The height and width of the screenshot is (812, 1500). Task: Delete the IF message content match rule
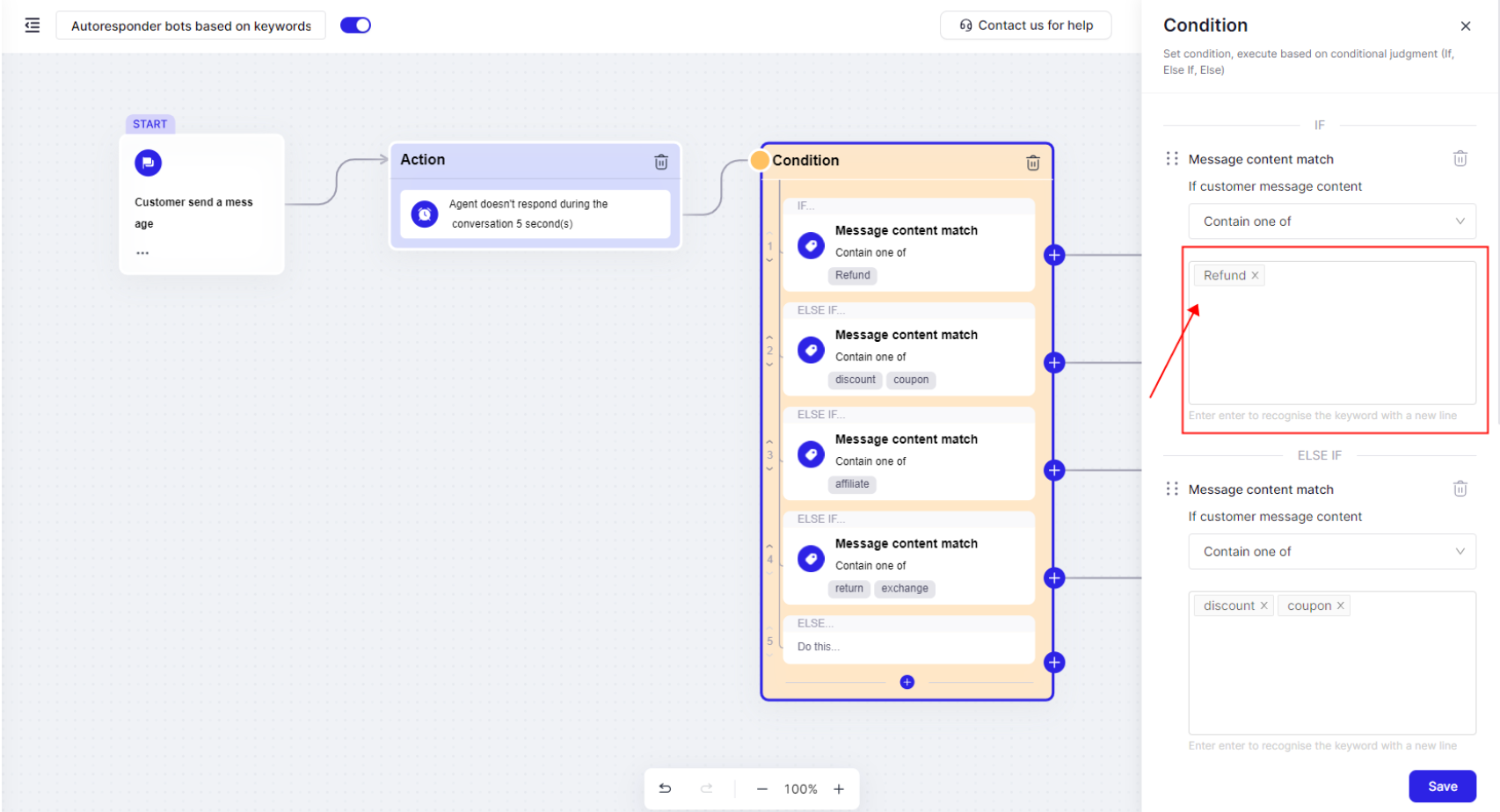[1460, 159]
